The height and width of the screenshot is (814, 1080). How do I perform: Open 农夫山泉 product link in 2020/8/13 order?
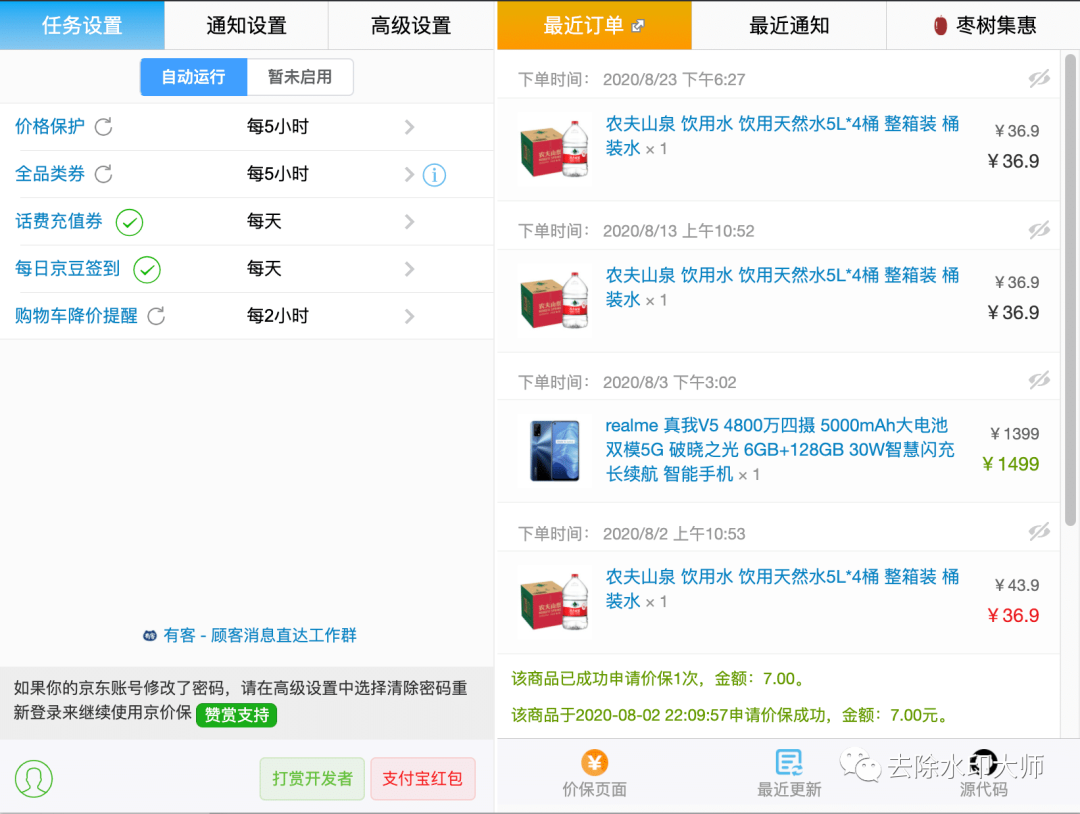[x=782, y=287]
